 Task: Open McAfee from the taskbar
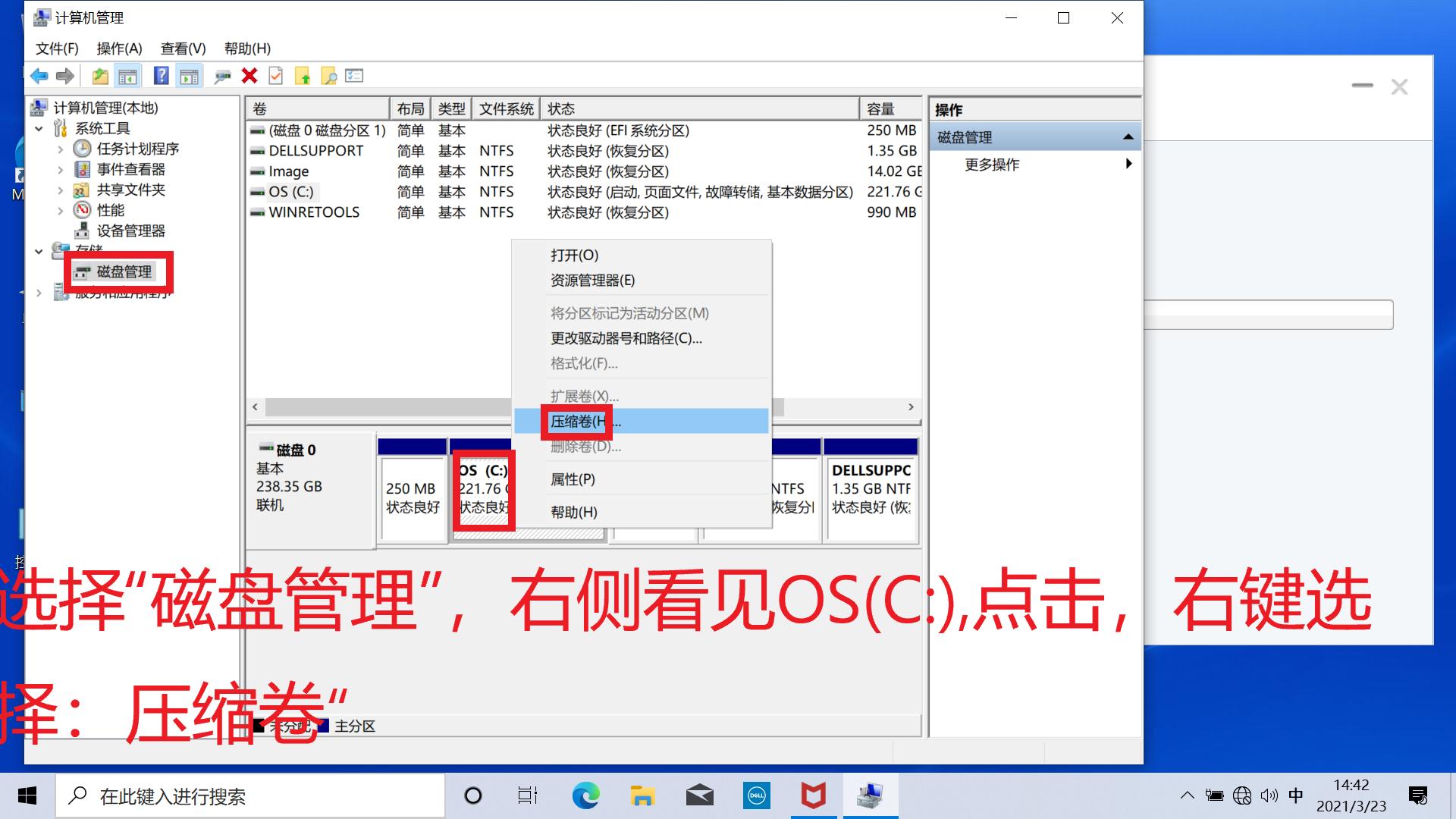pyautogui.click(x=813, y=795)
